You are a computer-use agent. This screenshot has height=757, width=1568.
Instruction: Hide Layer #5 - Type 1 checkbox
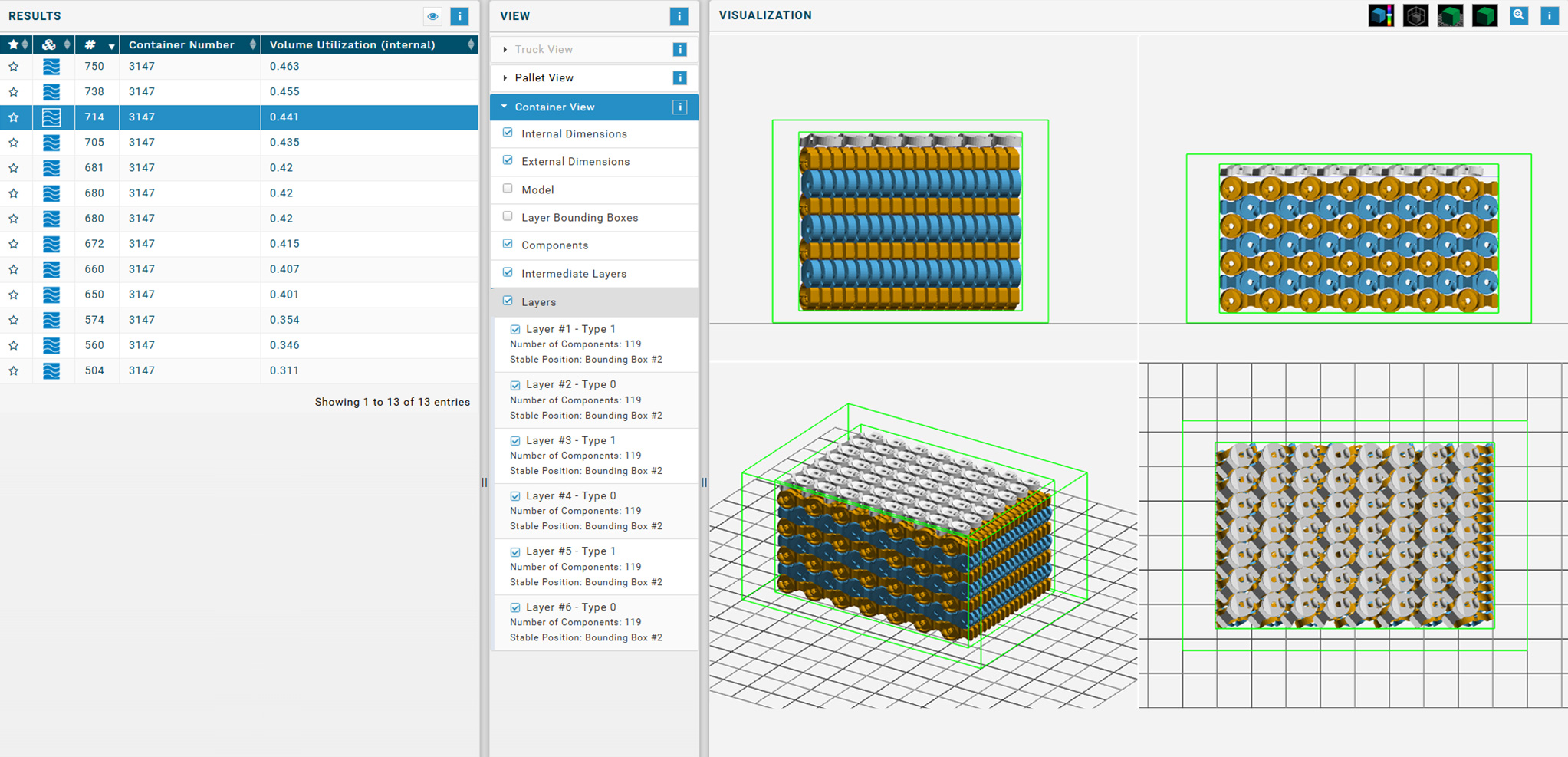[515, 551]
